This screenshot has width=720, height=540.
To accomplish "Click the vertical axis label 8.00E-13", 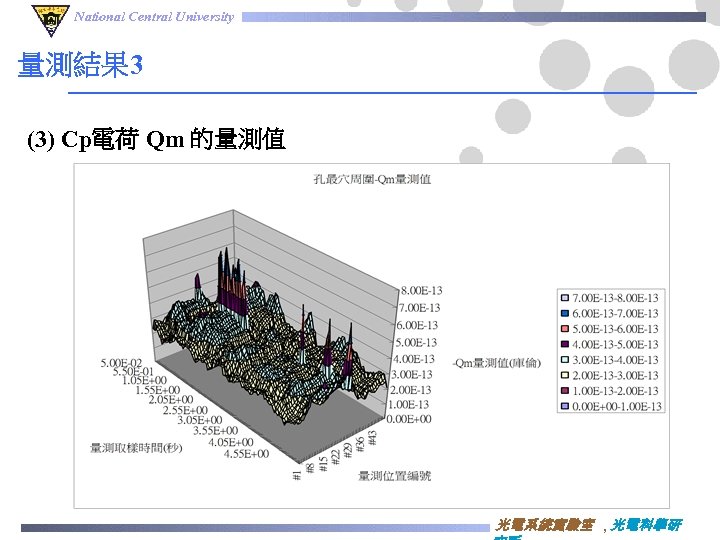I will coord(422,291).
